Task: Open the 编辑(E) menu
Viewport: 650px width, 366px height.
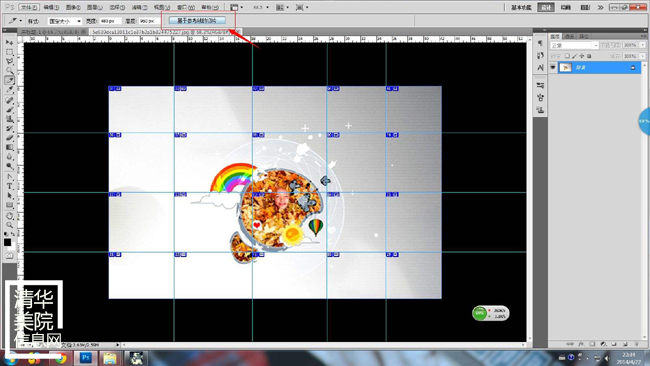Action: point(51,7)
